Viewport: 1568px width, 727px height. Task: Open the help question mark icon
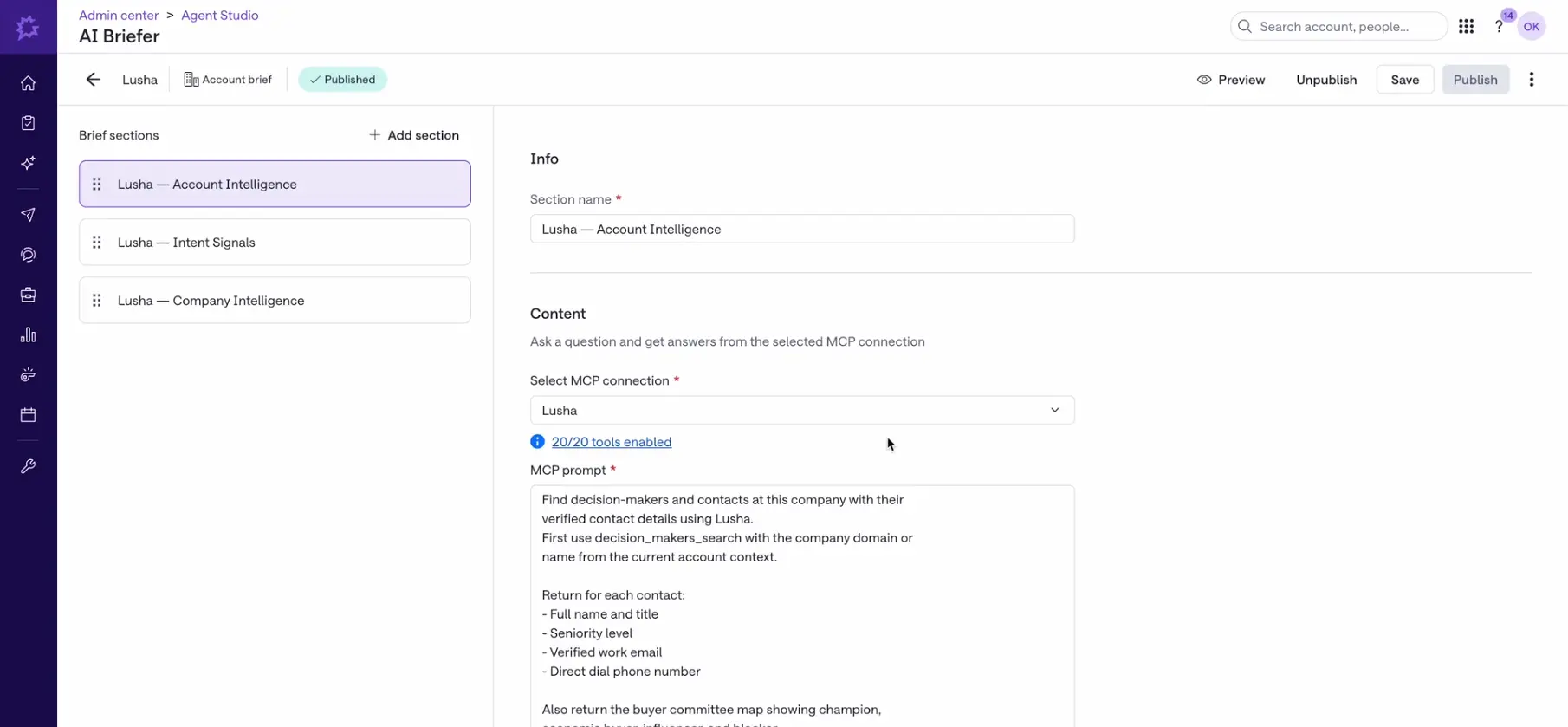(x=1499, y=27)
